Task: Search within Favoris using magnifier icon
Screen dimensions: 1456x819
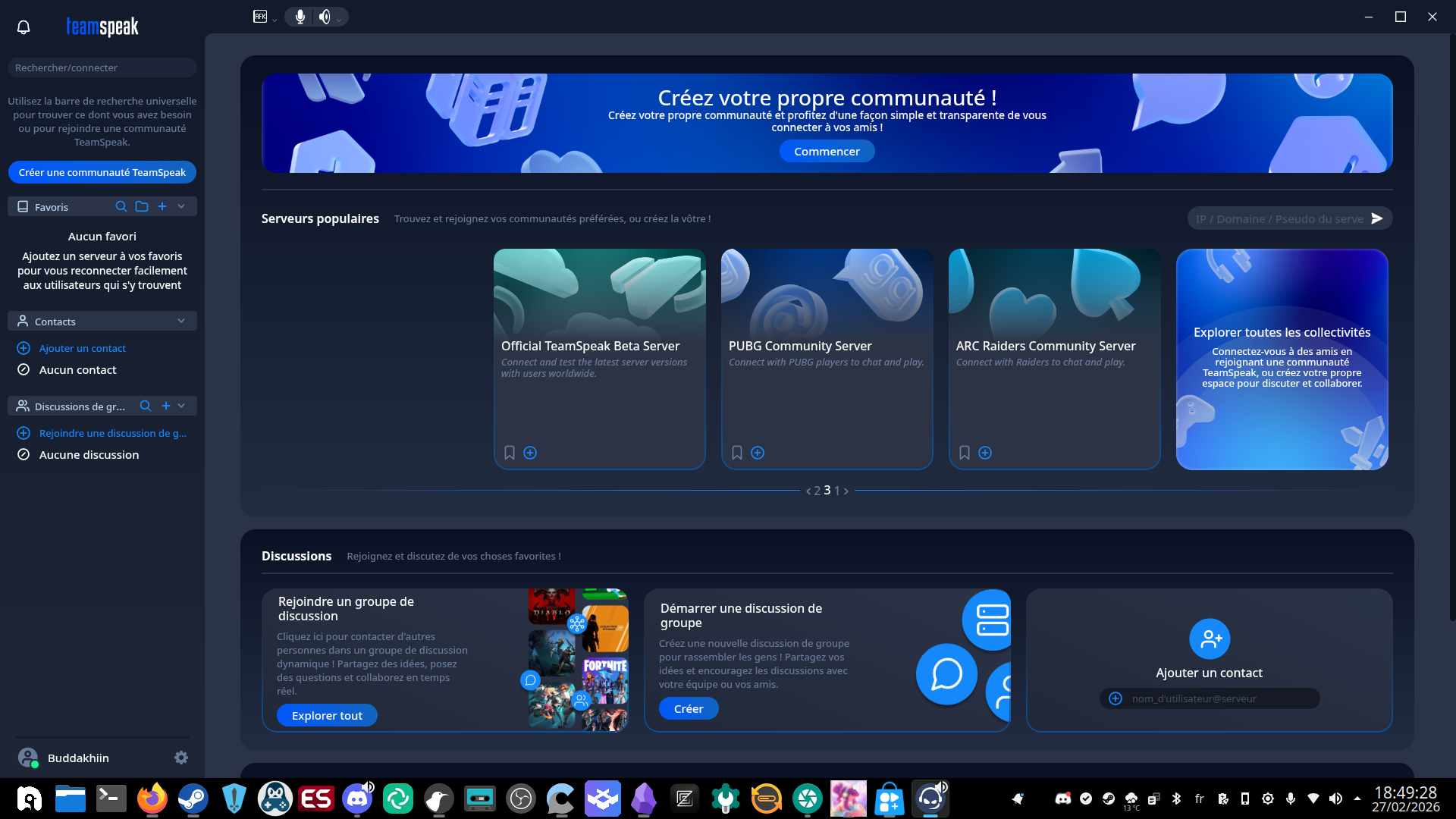Action: pos(121,206)
